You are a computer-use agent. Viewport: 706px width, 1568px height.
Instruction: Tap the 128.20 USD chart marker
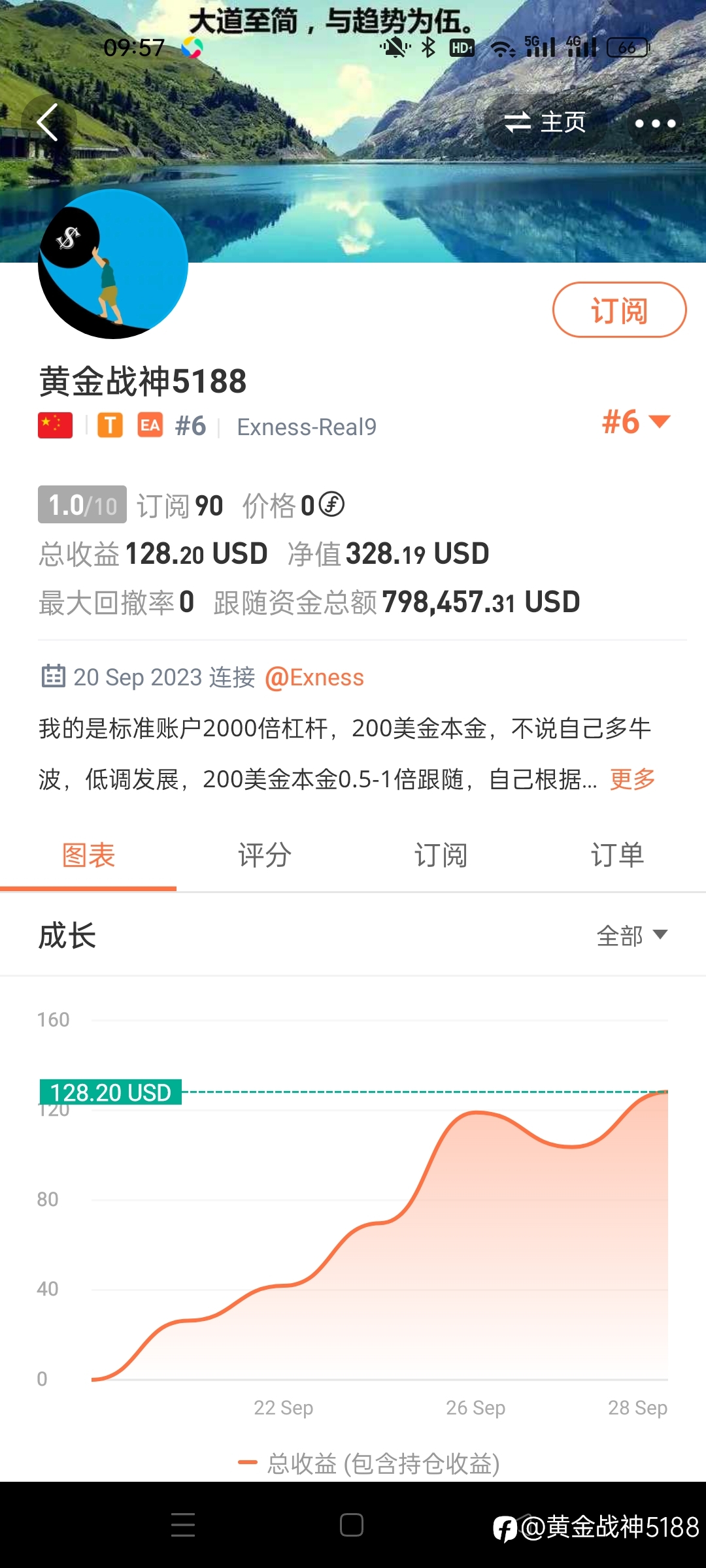tap(110, 1092)
